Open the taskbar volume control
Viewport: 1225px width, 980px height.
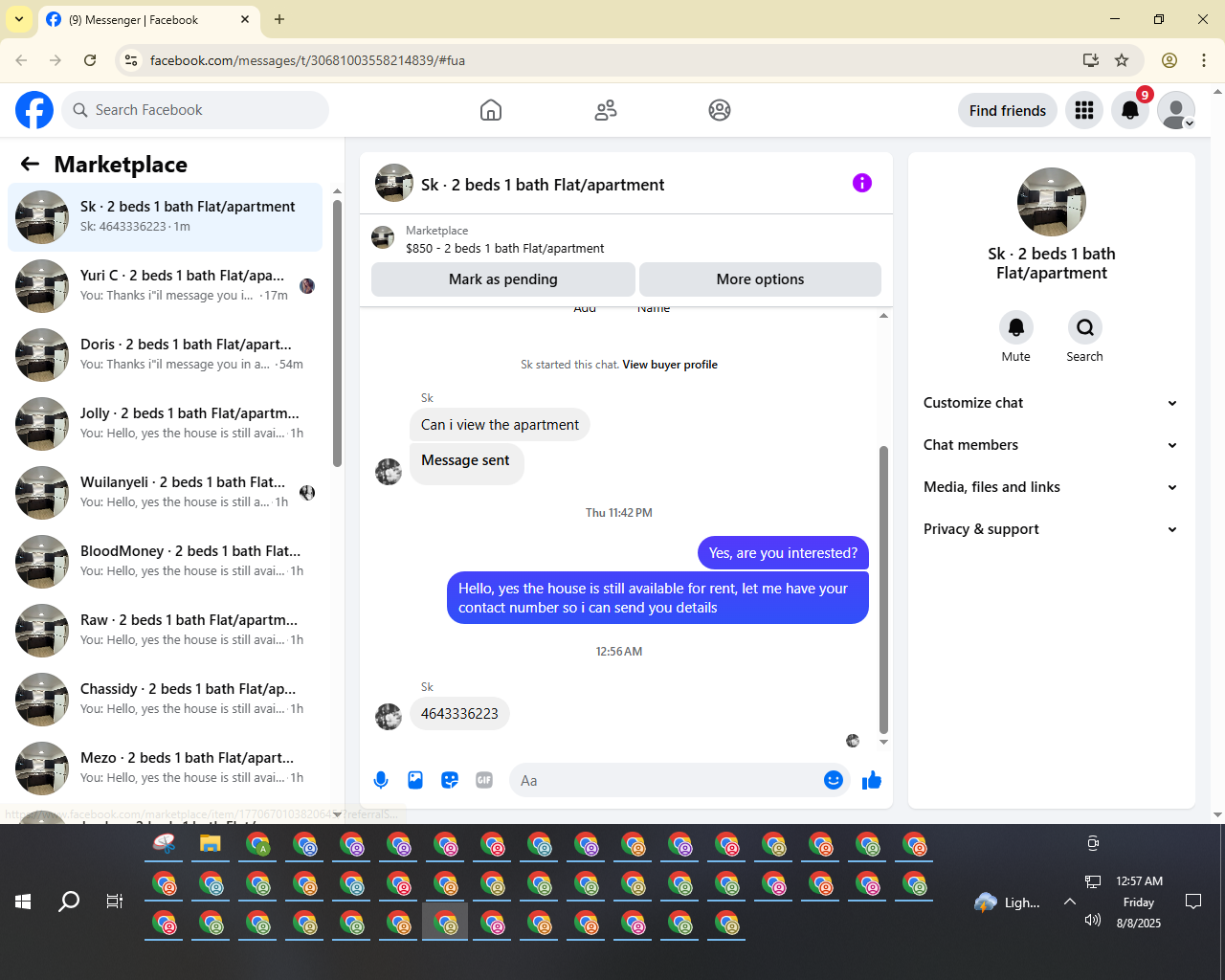tap(1093, 920)
